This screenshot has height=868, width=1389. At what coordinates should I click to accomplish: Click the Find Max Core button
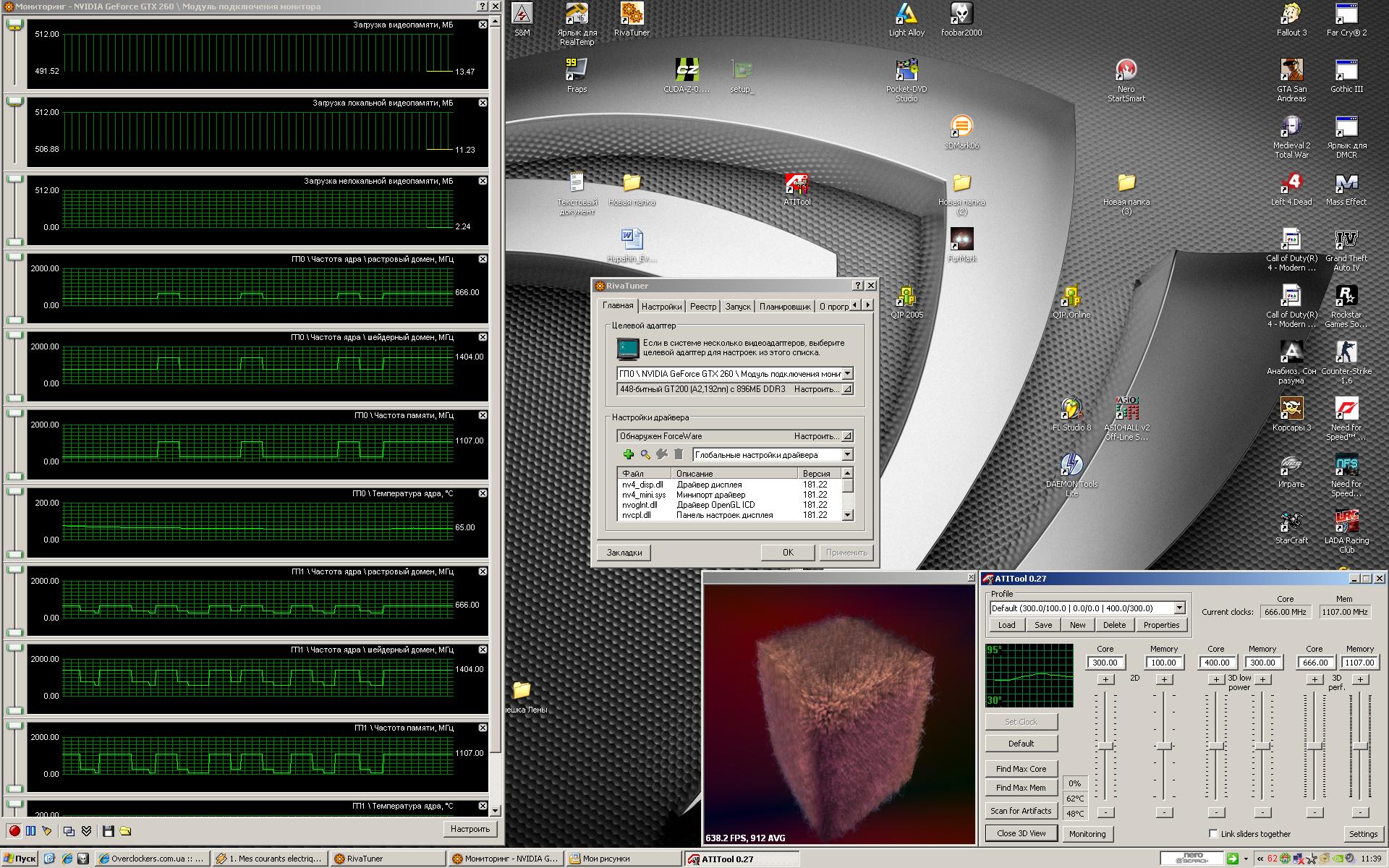pyautogui.click(x=1021, y=768)
